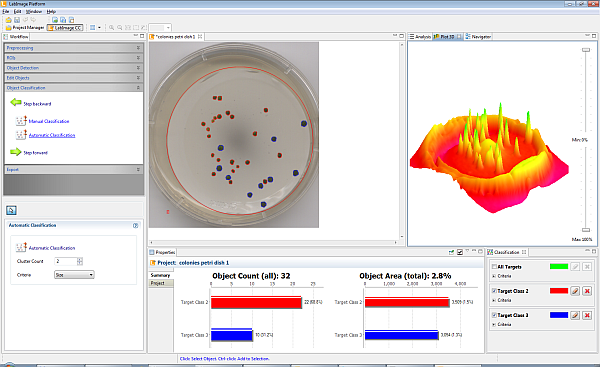Click the zoom out magnifier icon
Image resolution: width=600 pixels, height=367 pixels.
pos(120,28)
